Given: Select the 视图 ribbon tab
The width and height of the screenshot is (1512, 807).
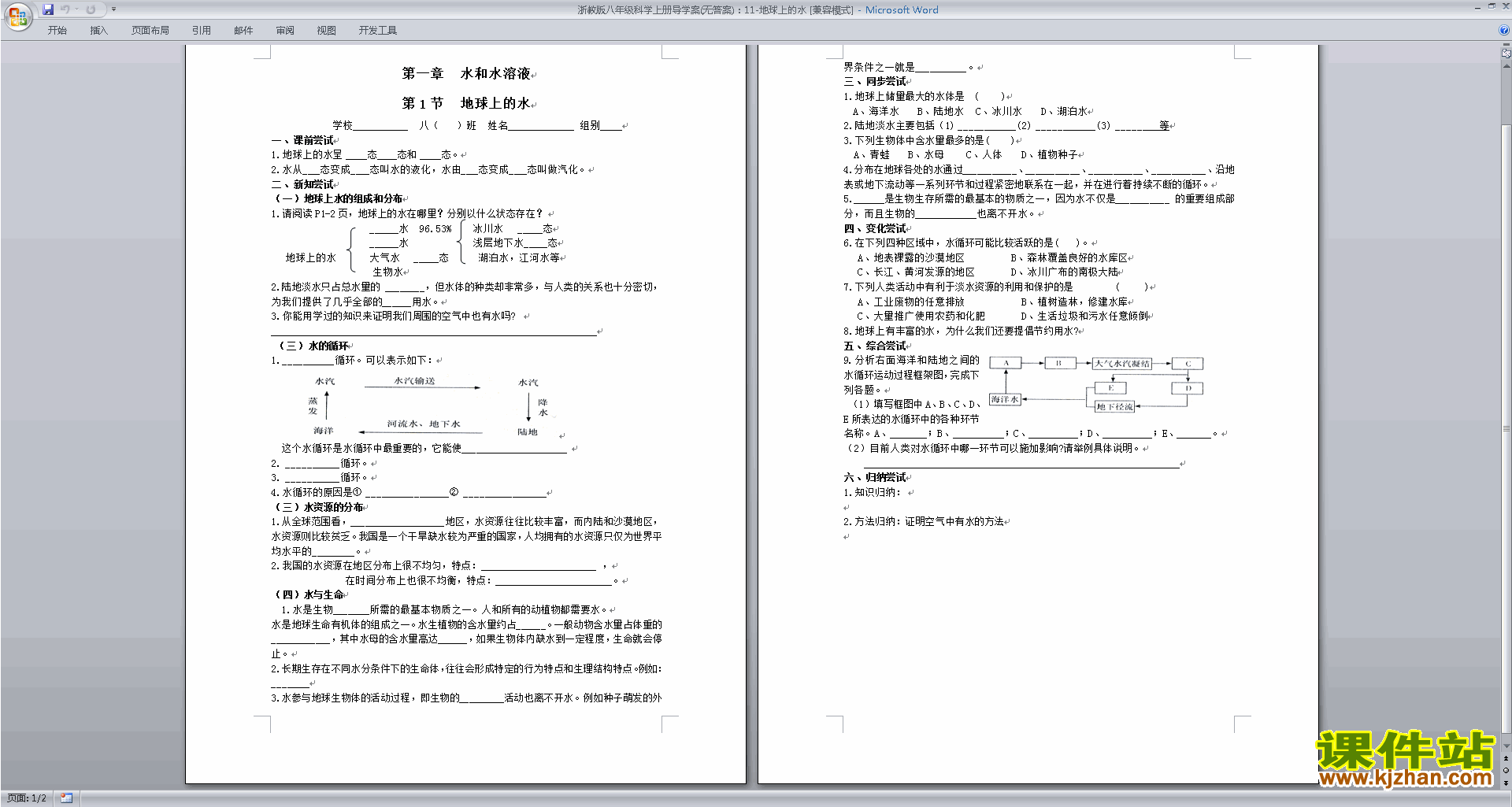Looking at the screenshot, I should [x=327, y=31].
